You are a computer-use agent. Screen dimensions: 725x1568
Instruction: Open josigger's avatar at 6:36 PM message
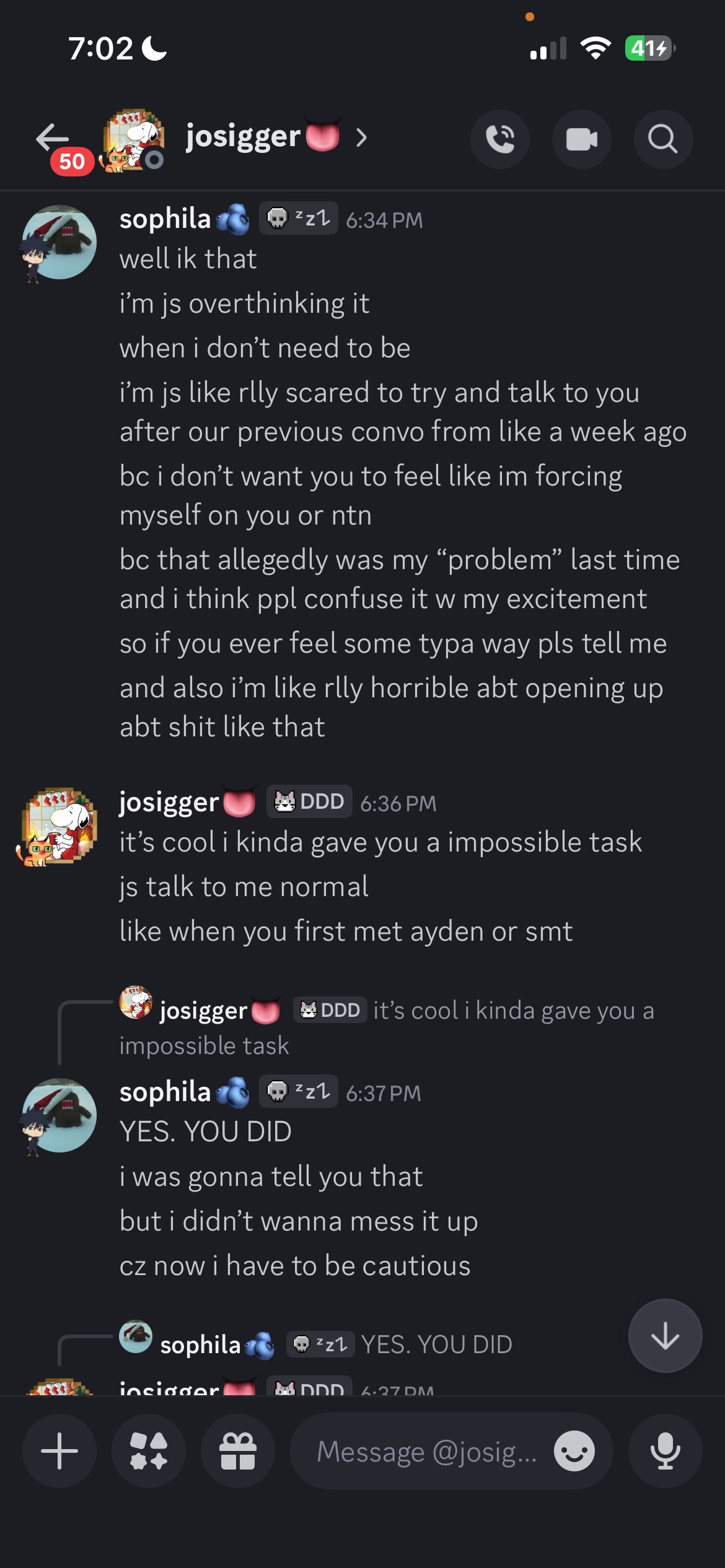tap(59, 825)
